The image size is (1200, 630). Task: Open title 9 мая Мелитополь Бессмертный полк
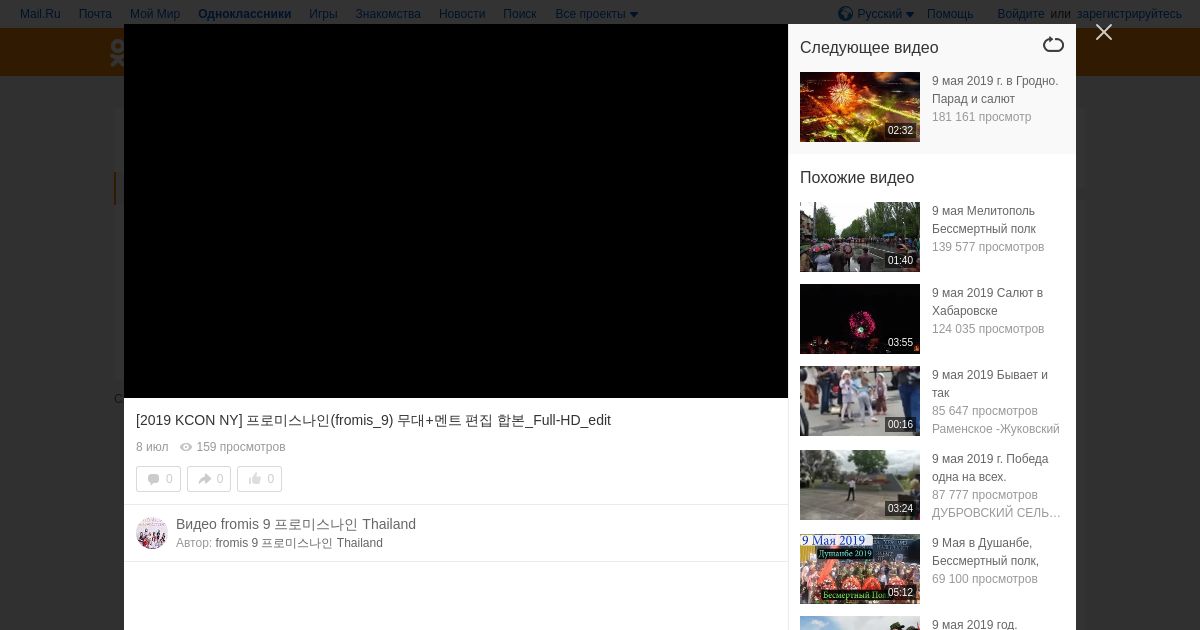click(984, 220)
